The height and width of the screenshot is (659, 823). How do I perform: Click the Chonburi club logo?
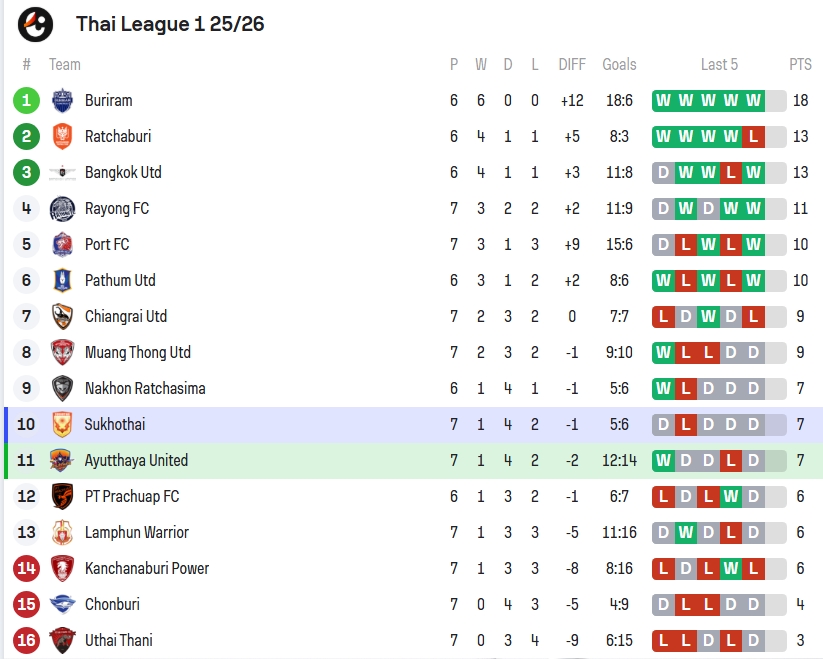[62, 605]
